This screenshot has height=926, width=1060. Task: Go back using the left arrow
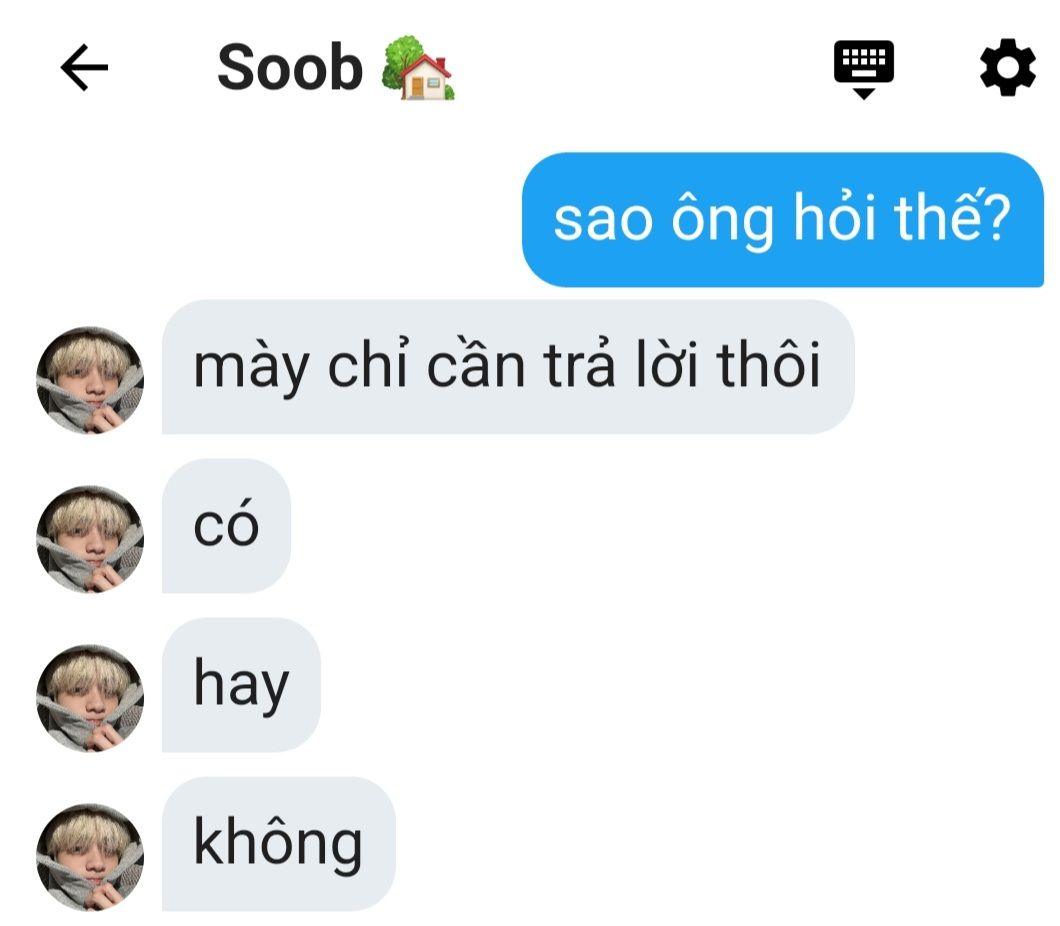tap(85, 68)
